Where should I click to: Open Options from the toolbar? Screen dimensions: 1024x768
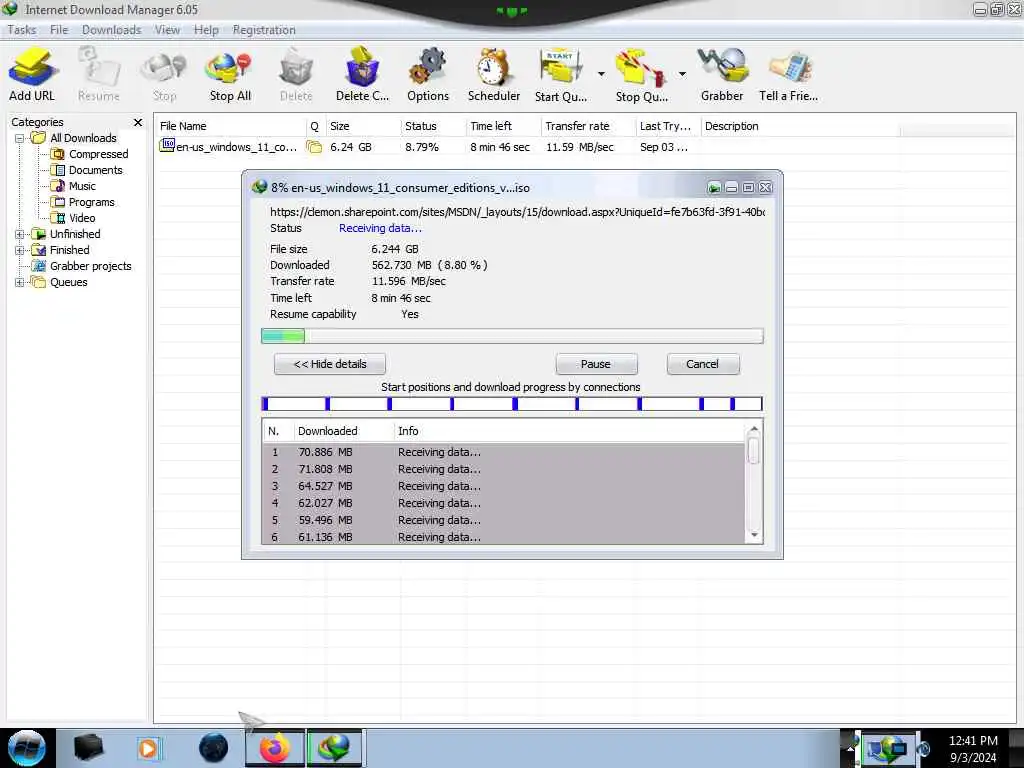click(428, 74)
